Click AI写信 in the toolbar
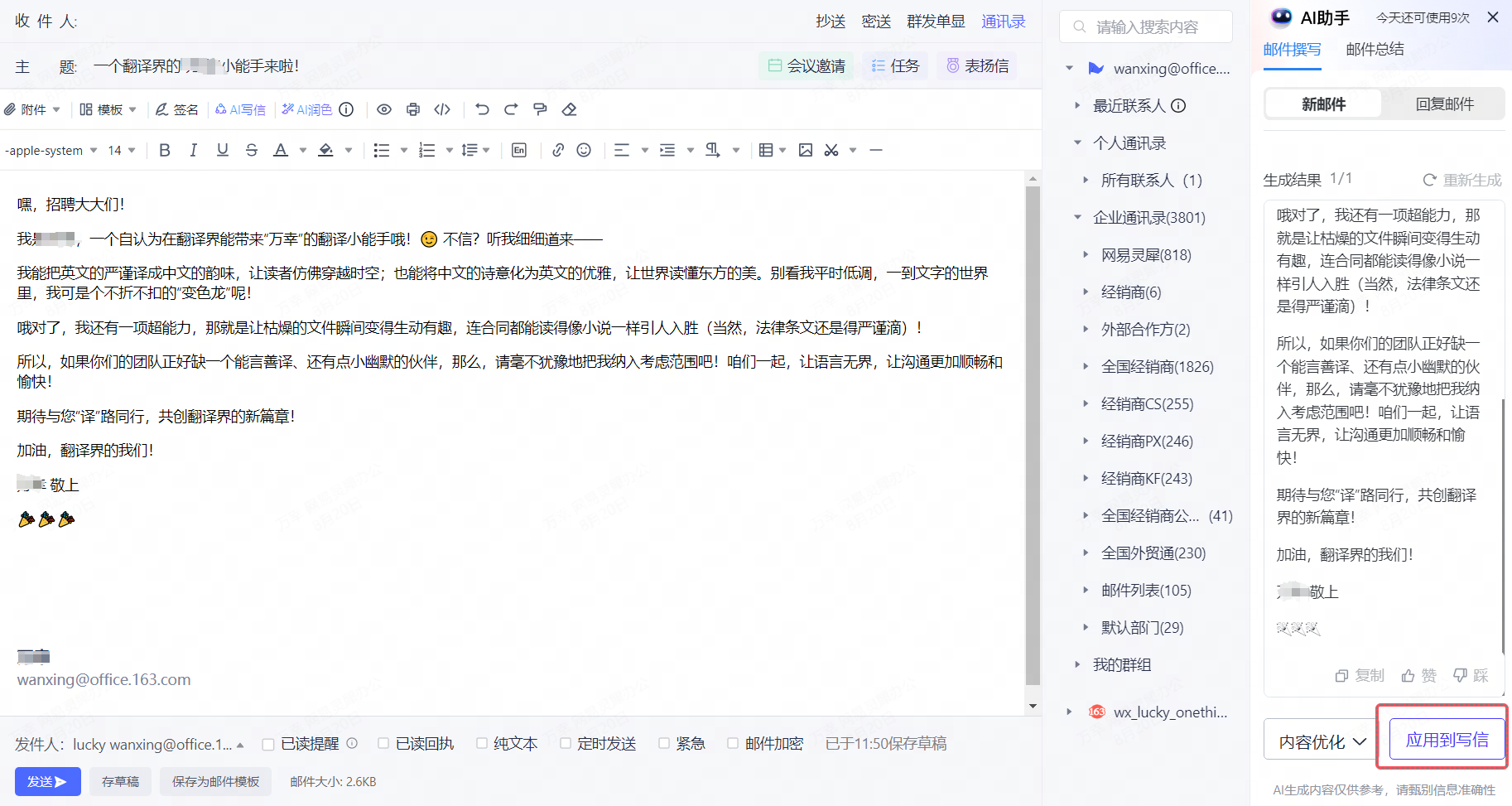Screen dimensions: 1512x806 241,109
